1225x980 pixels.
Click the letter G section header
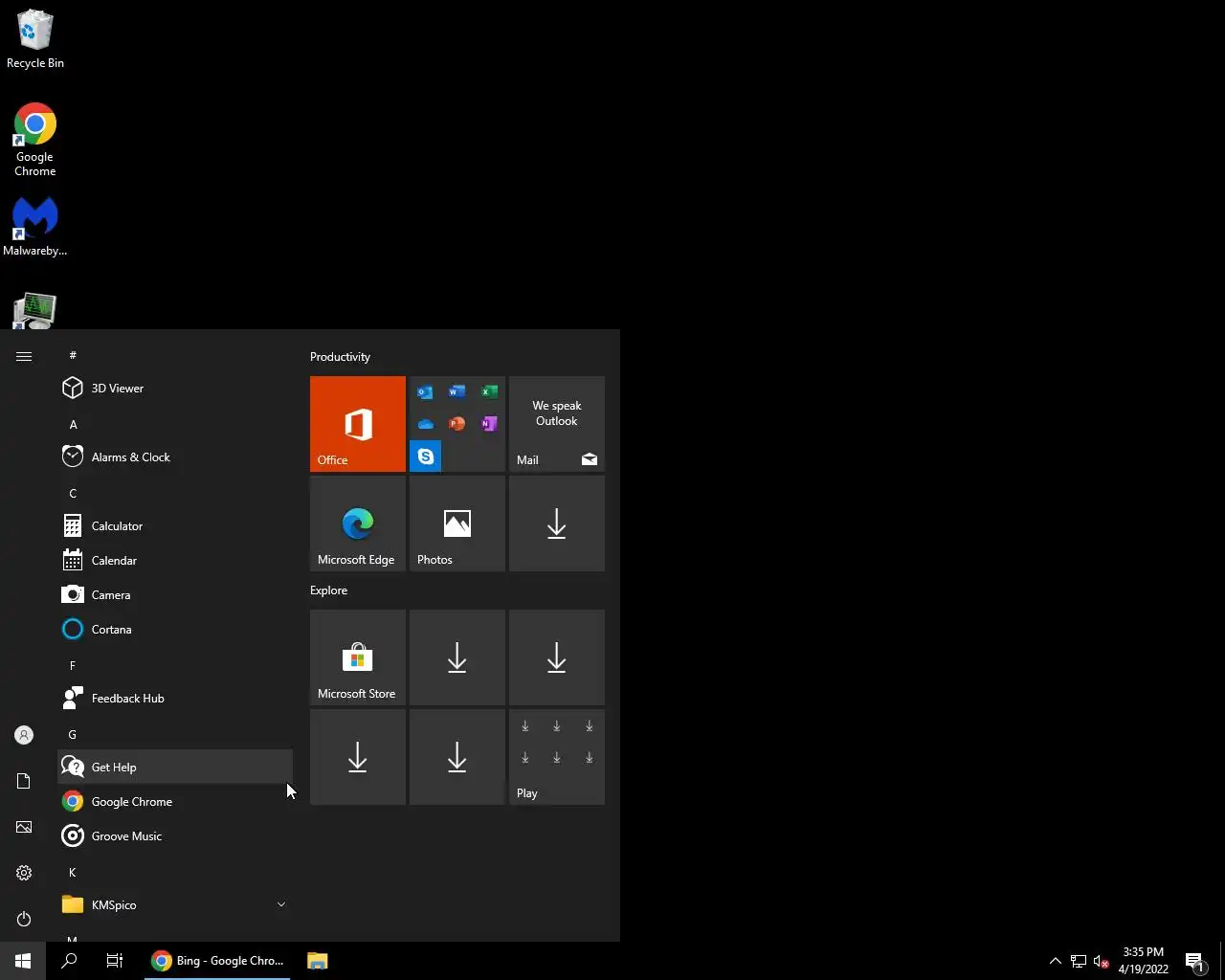pyautogui.click(x=72, y=734)
